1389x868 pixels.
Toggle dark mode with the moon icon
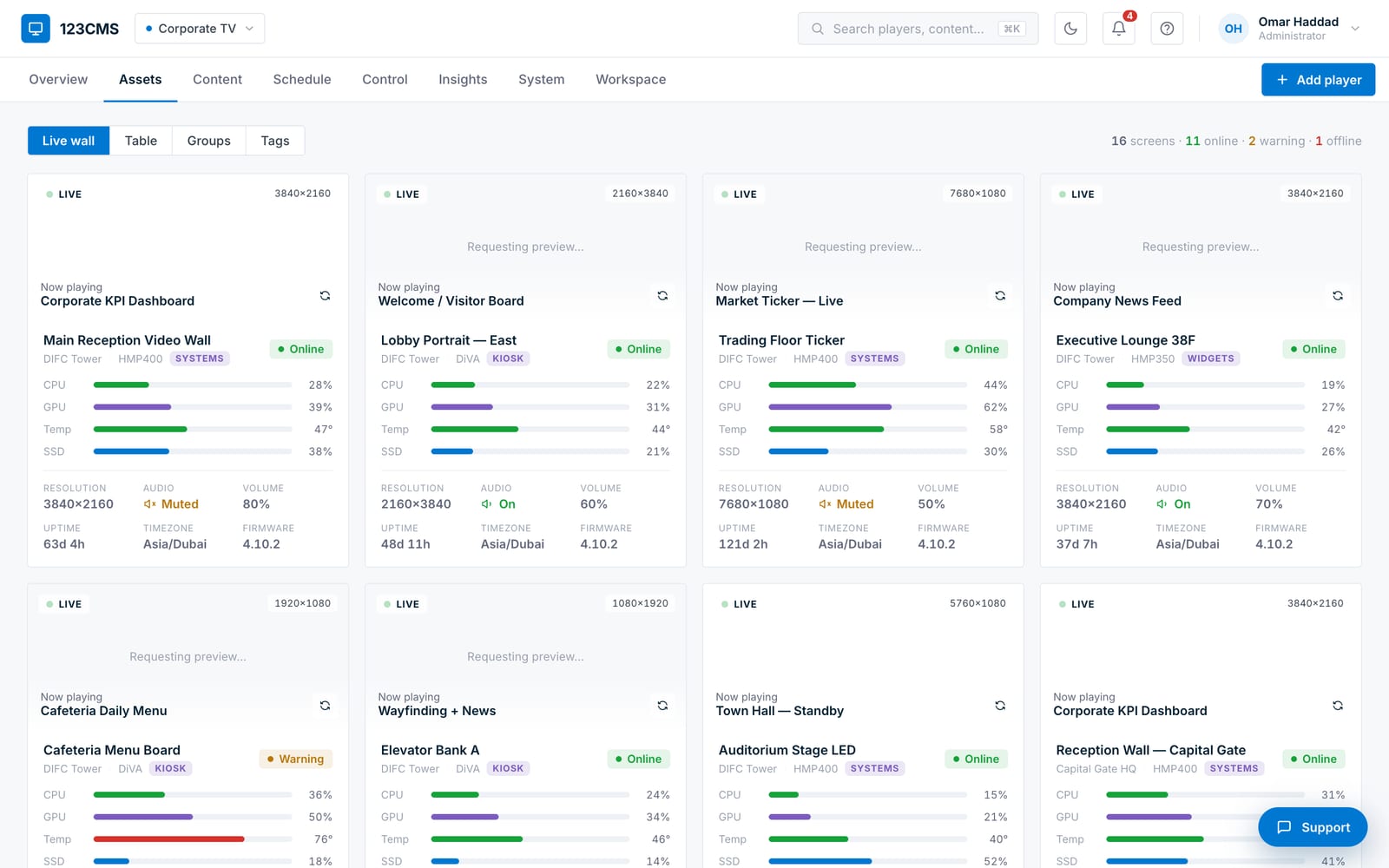[x=1070, y=29]
